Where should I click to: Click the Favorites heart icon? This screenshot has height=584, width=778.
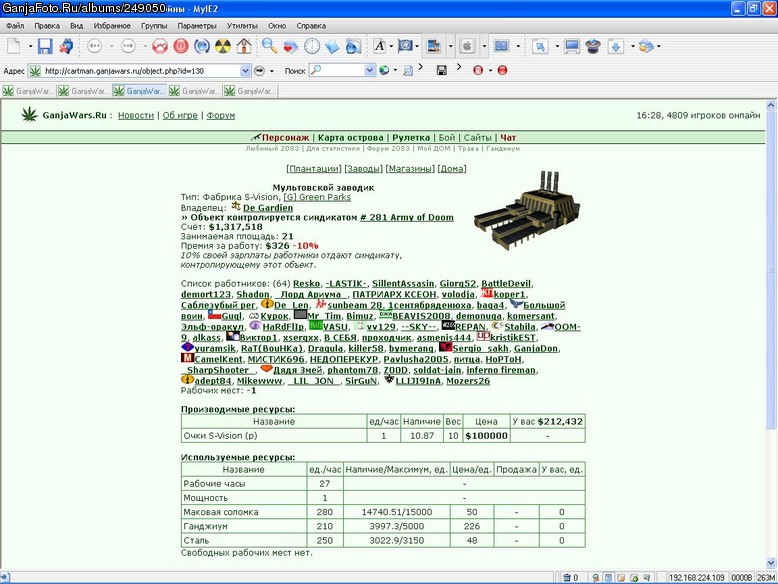tap(291, 47)
